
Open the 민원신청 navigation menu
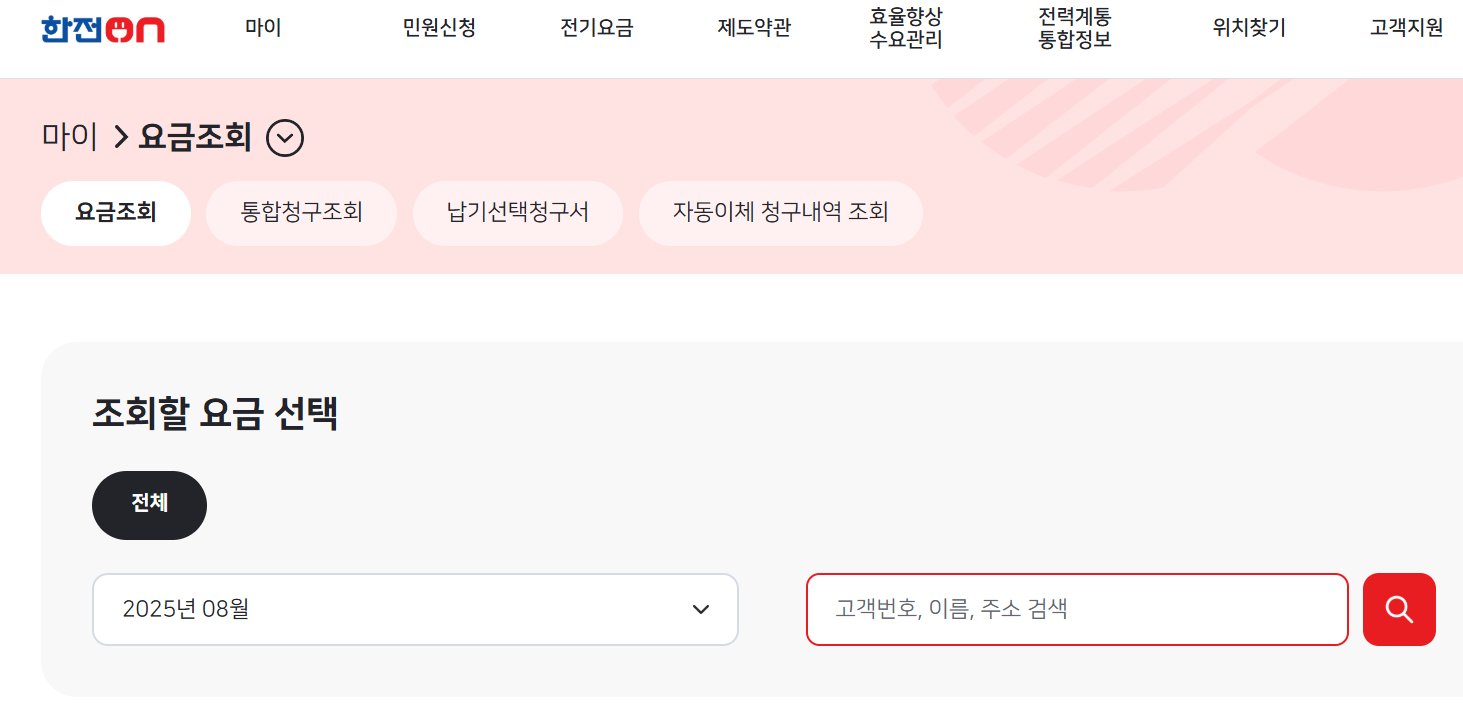coord(438,28)
